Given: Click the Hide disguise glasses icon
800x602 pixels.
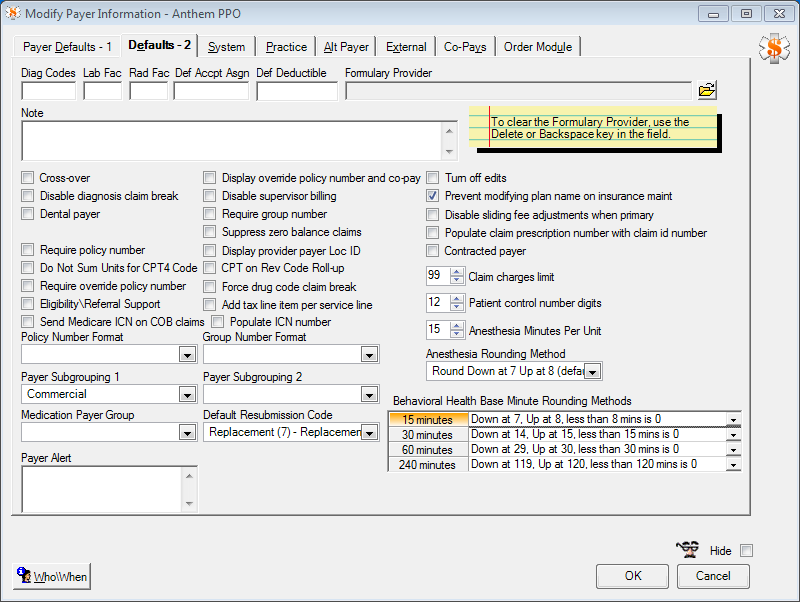Looking at the screenshot, I should [x=688, y=549].
